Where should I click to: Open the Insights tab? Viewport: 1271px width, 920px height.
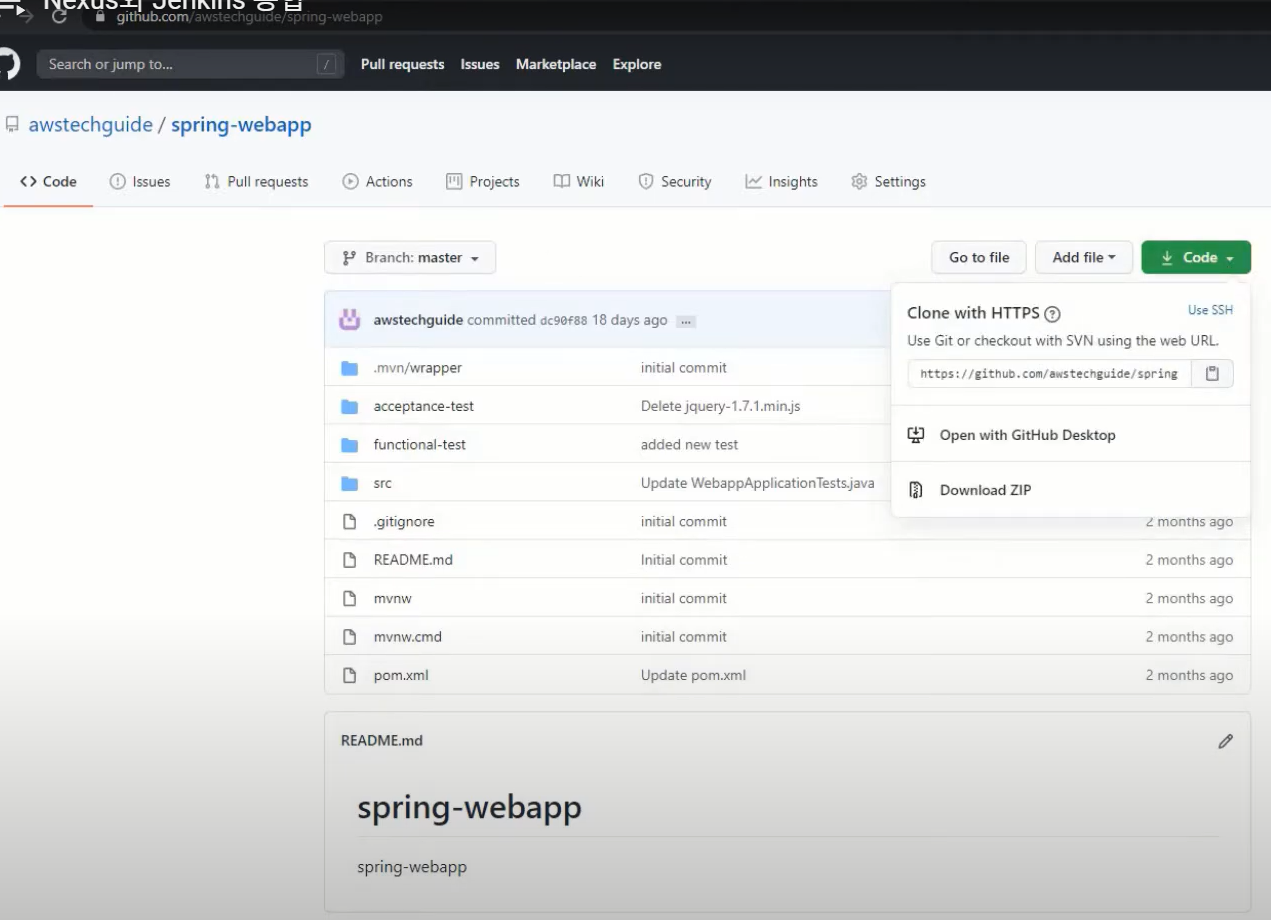(781, 182)
